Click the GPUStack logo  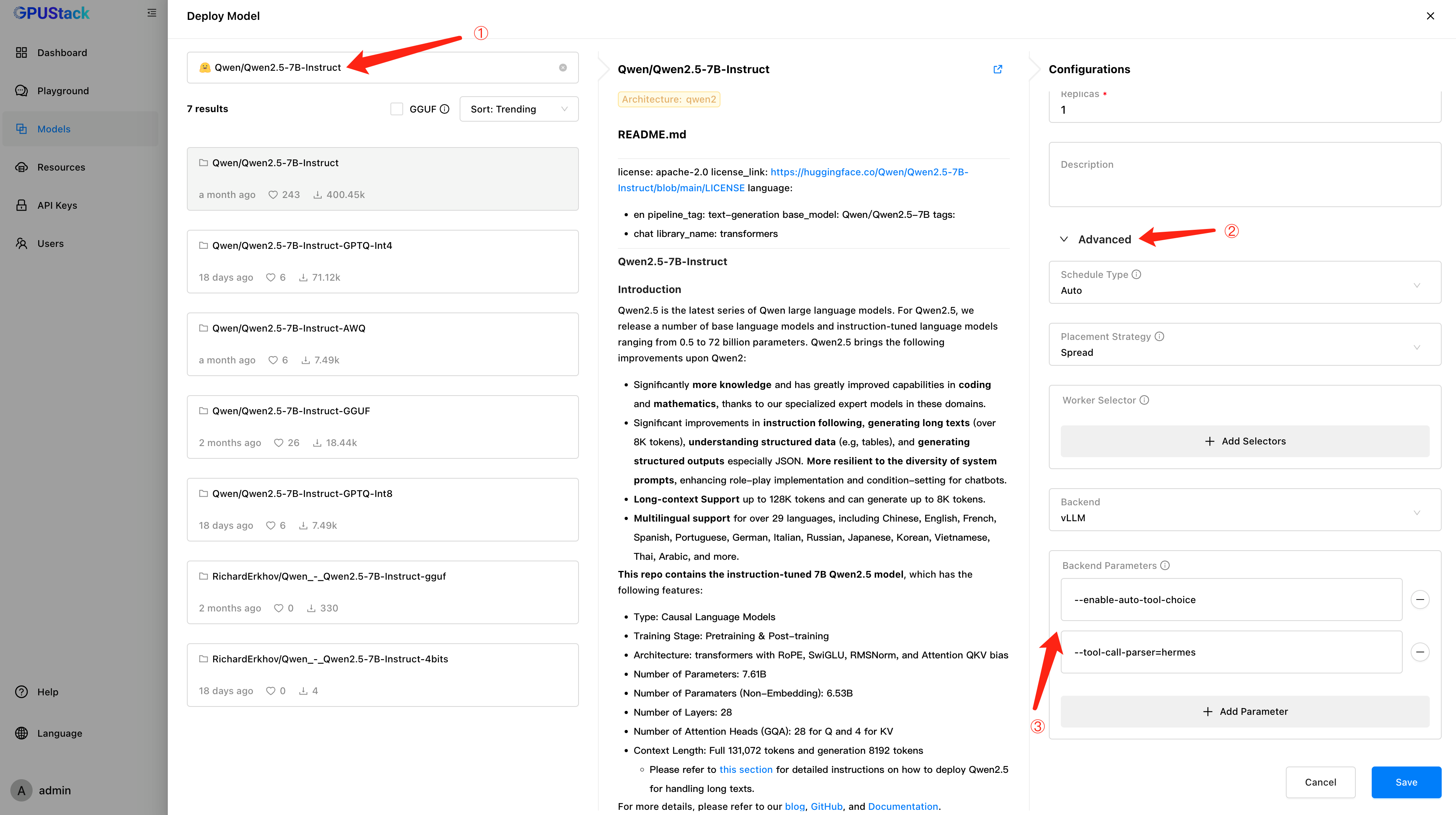51,13
